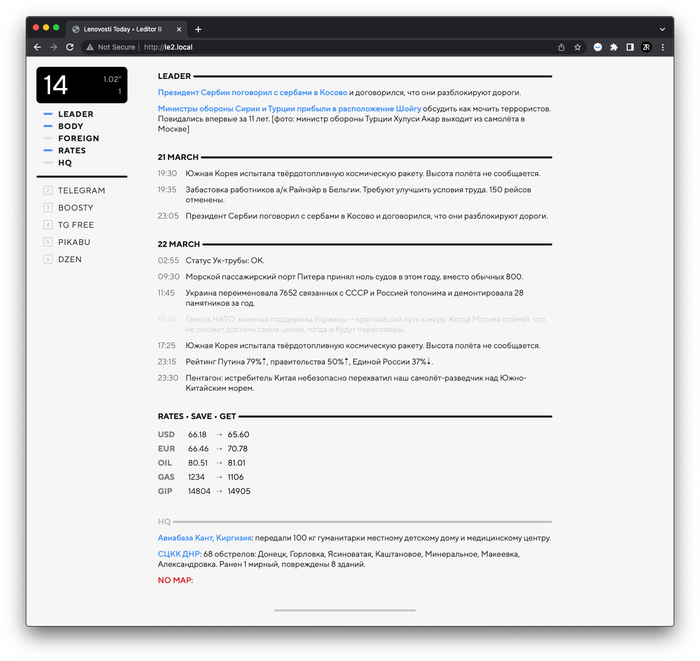
Task: Click the USD old rate 66.18
Action: [x=197, y=434]
